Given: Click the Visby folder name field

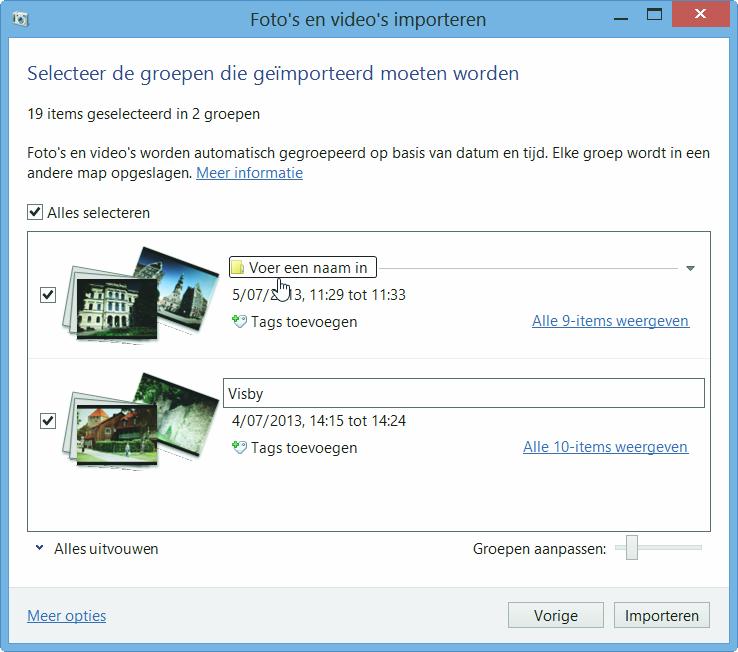Looking at the screenshot, I should 464,393.
